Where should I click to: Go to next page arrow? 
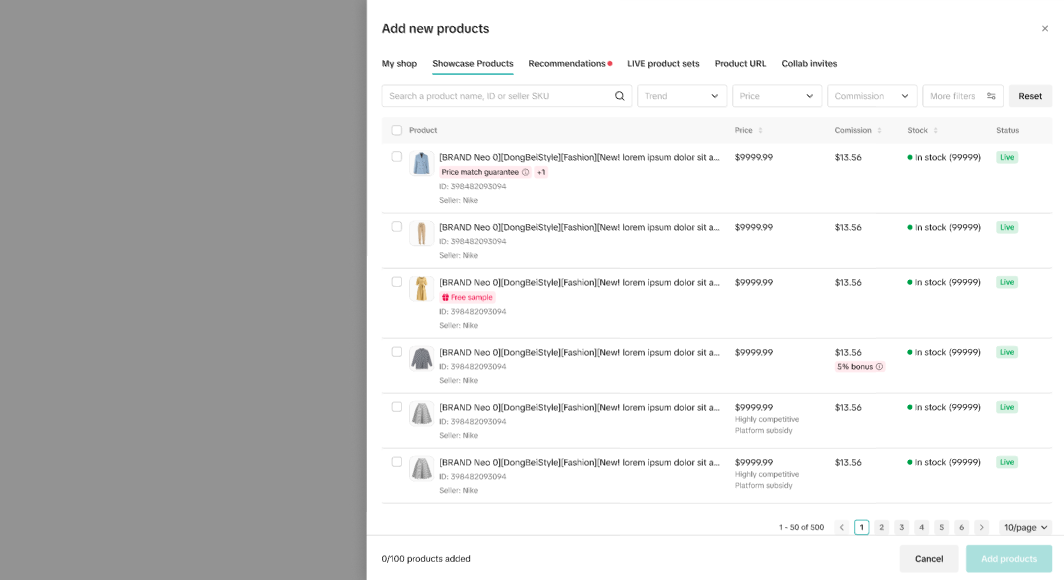tap(981, 527)
